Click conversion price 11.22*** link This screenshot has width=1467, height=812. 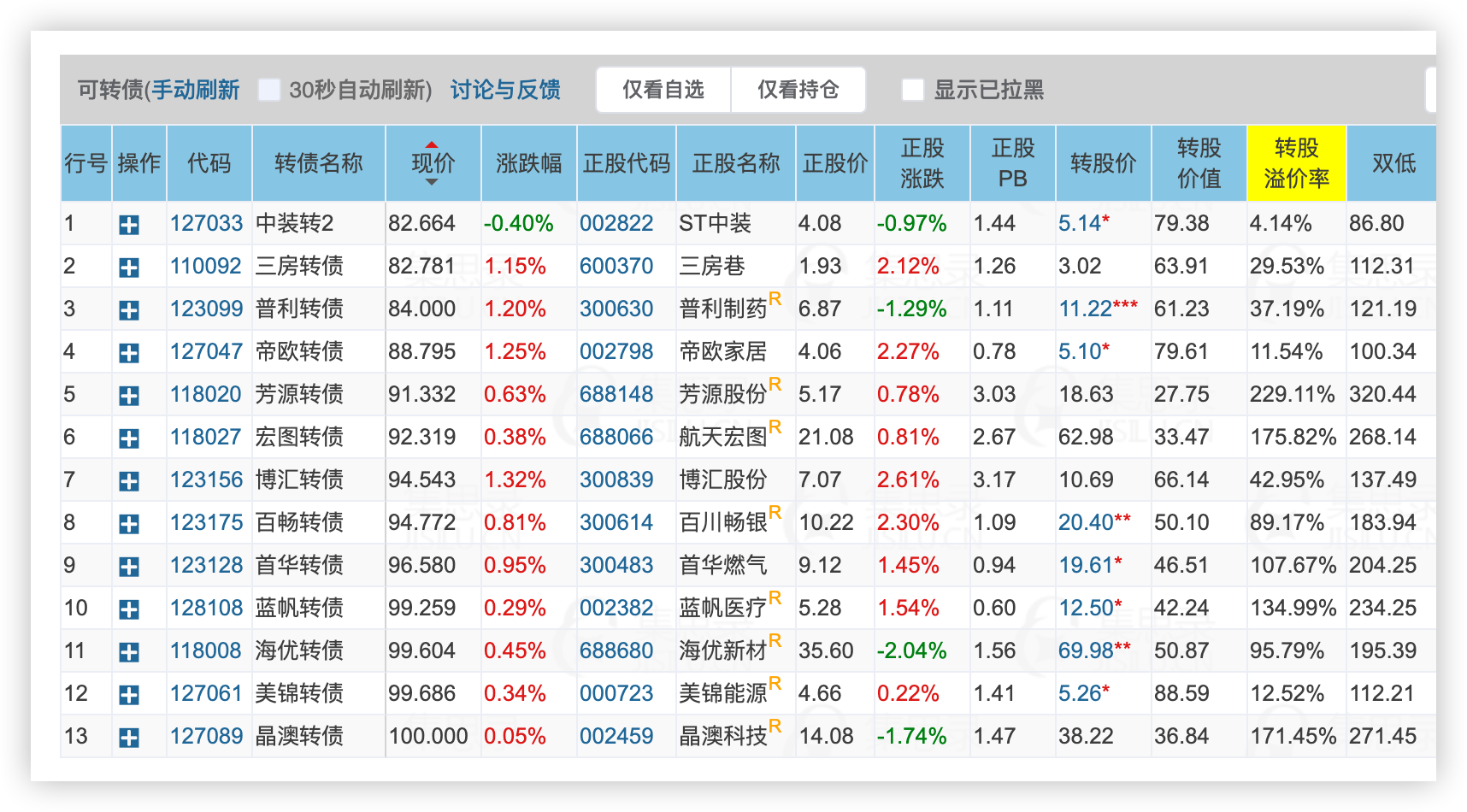[1099, 309]
